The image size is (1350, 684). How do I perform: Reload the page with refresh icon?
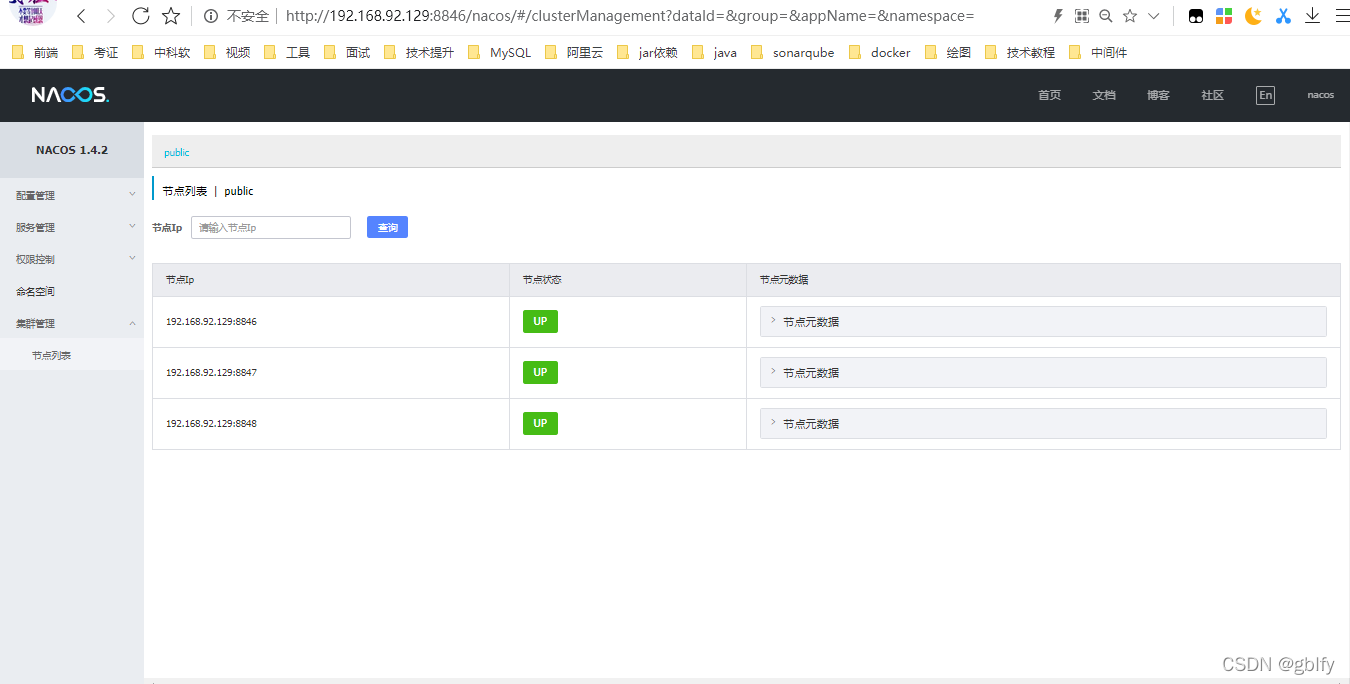pyautogui.click(x=141, y=16)
